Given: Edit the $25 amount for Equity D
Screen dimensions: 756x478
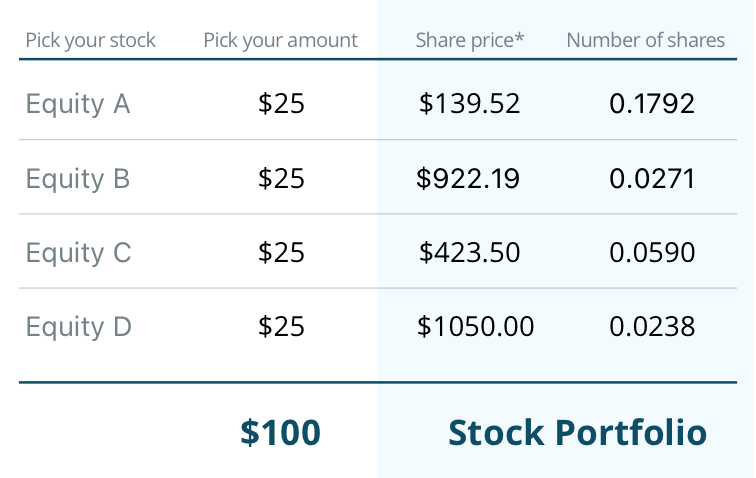Looking at the screenshot, I should (x=281, y=326).
